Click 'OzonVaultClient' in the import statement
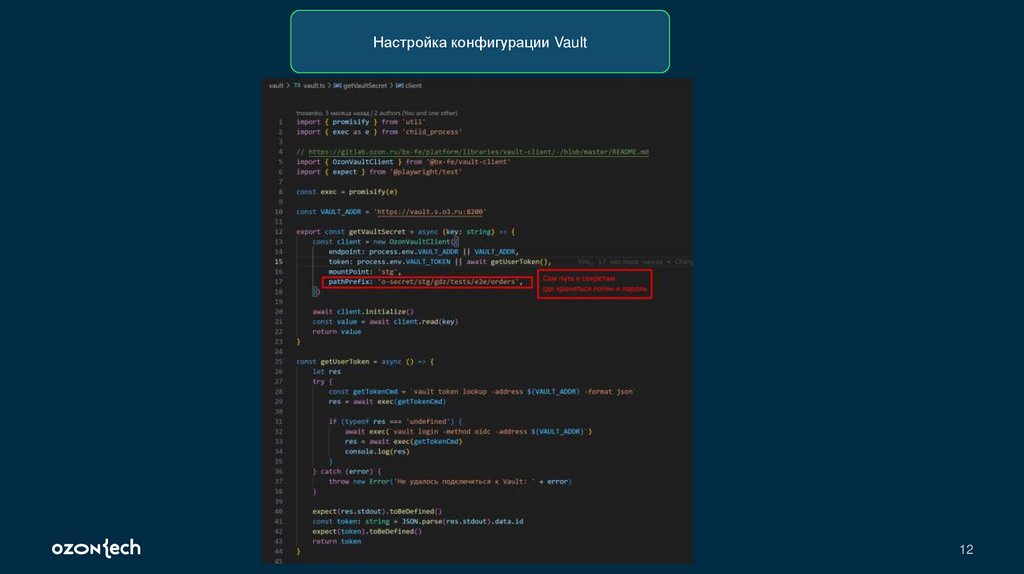This screenshot has height=574, width=1024. (x=363, y=162)
